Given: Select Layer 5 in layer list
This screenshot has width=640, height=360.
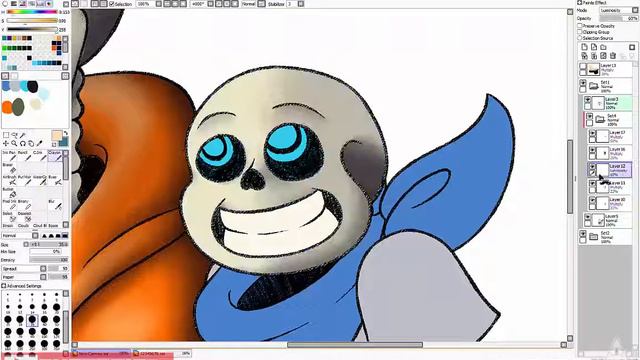Looking at the screenshot, I should 608,220.
